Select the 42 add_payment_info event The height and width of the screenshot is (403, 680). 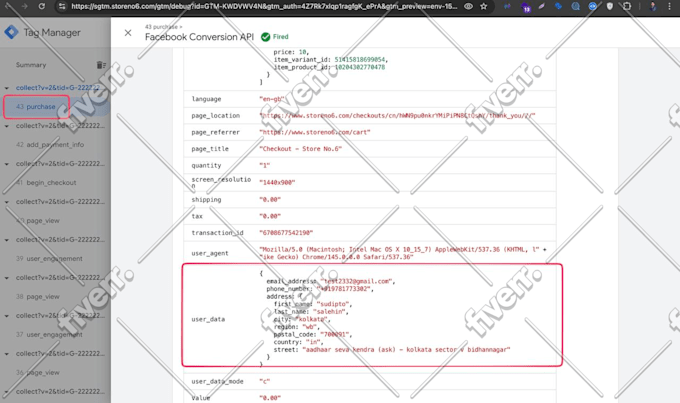pos(50,144)
